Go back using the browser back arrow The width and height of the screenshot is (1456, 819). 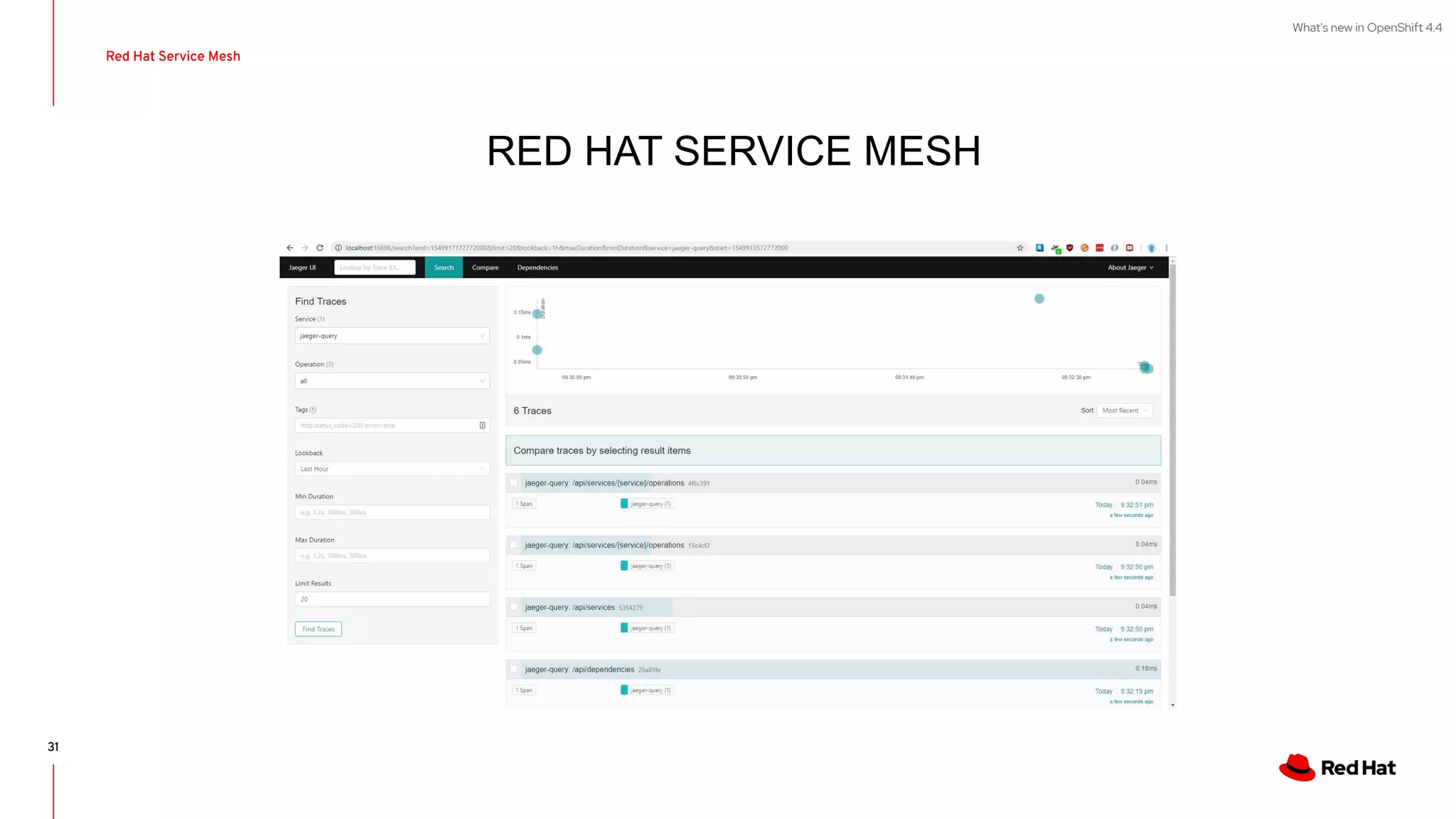pos(290,248)
